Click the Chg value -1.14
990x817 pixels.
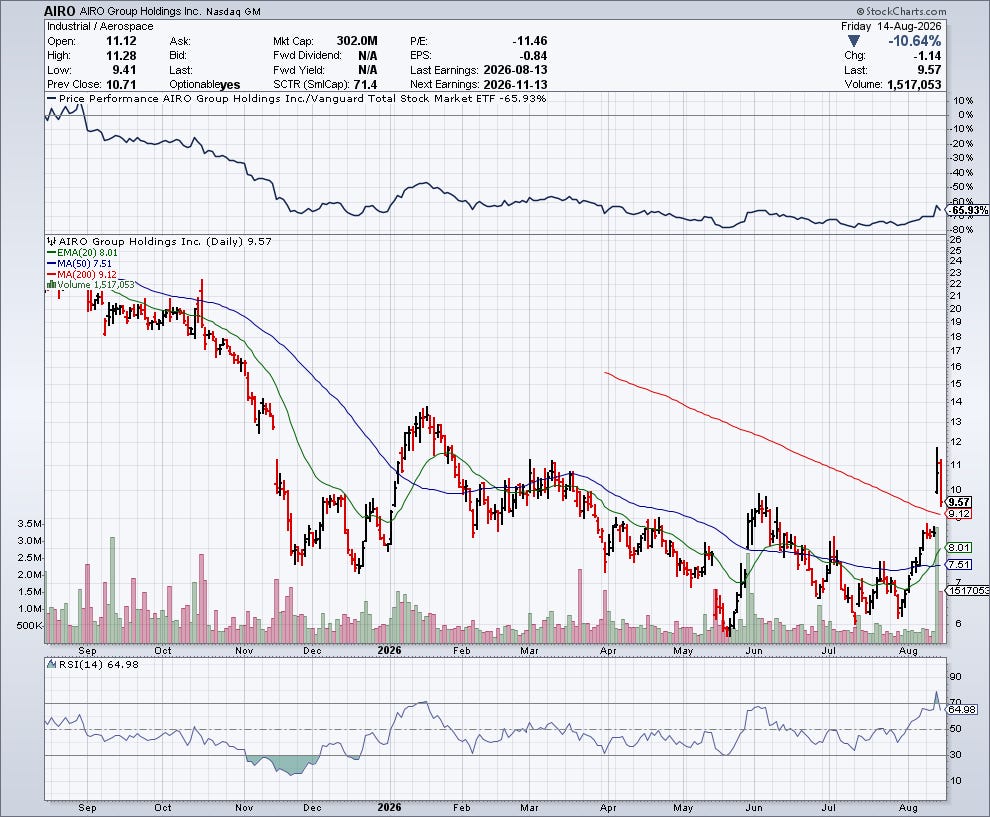pos(927,56)
